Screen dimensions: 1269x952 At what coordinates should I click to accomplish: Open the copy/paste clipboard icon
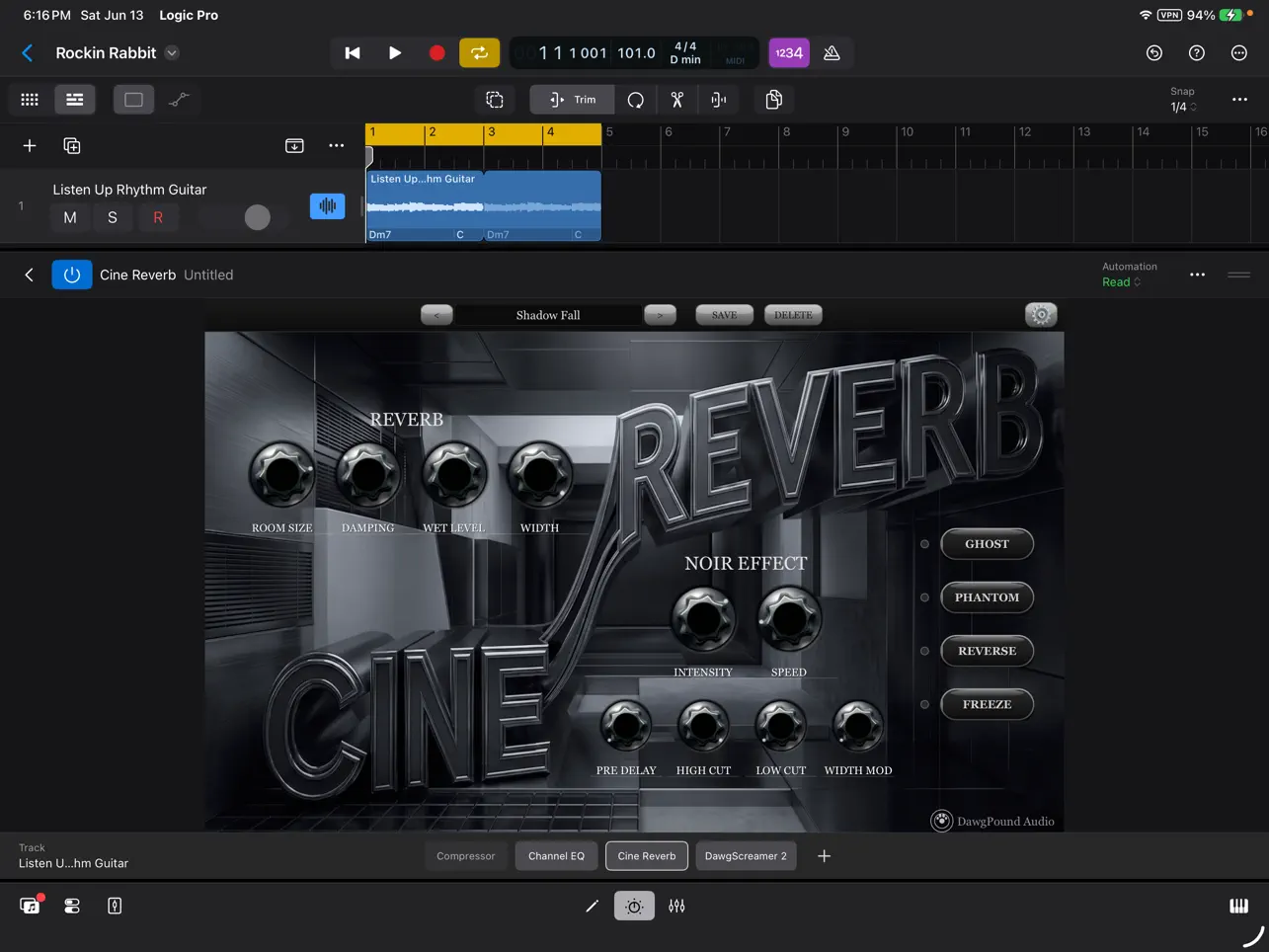(774, 100)
